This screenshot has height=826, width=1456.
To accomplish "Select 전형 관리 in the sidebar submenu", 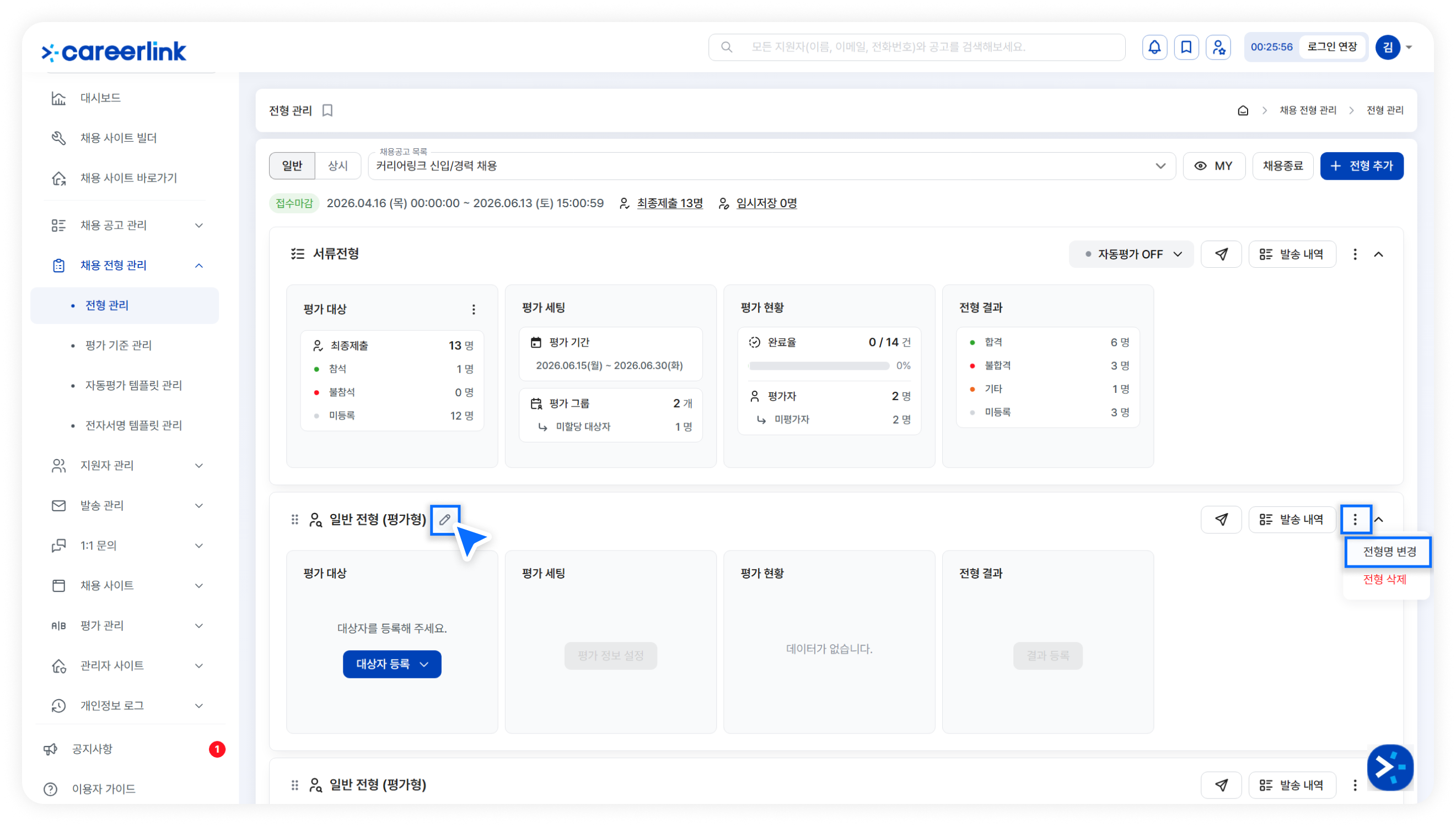I will pyautogui.click(x=124, y=305).
